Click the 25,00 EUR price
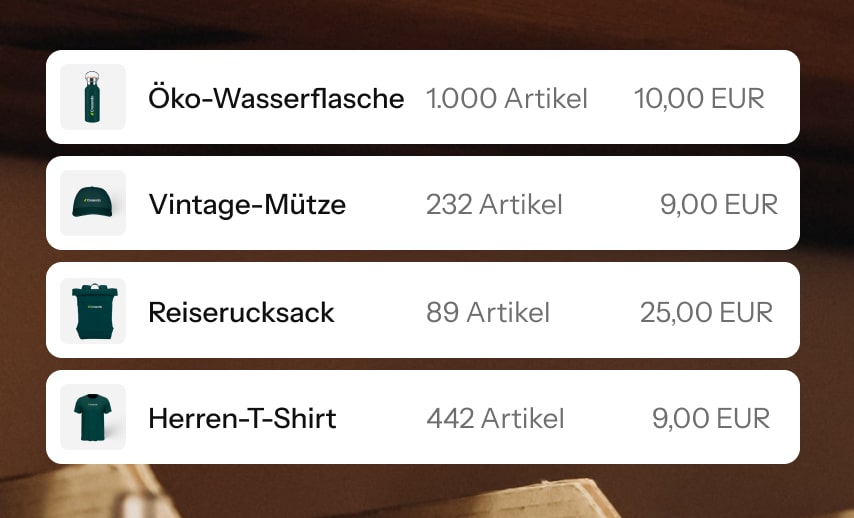854x518 pixels. (x=706, y=312)
